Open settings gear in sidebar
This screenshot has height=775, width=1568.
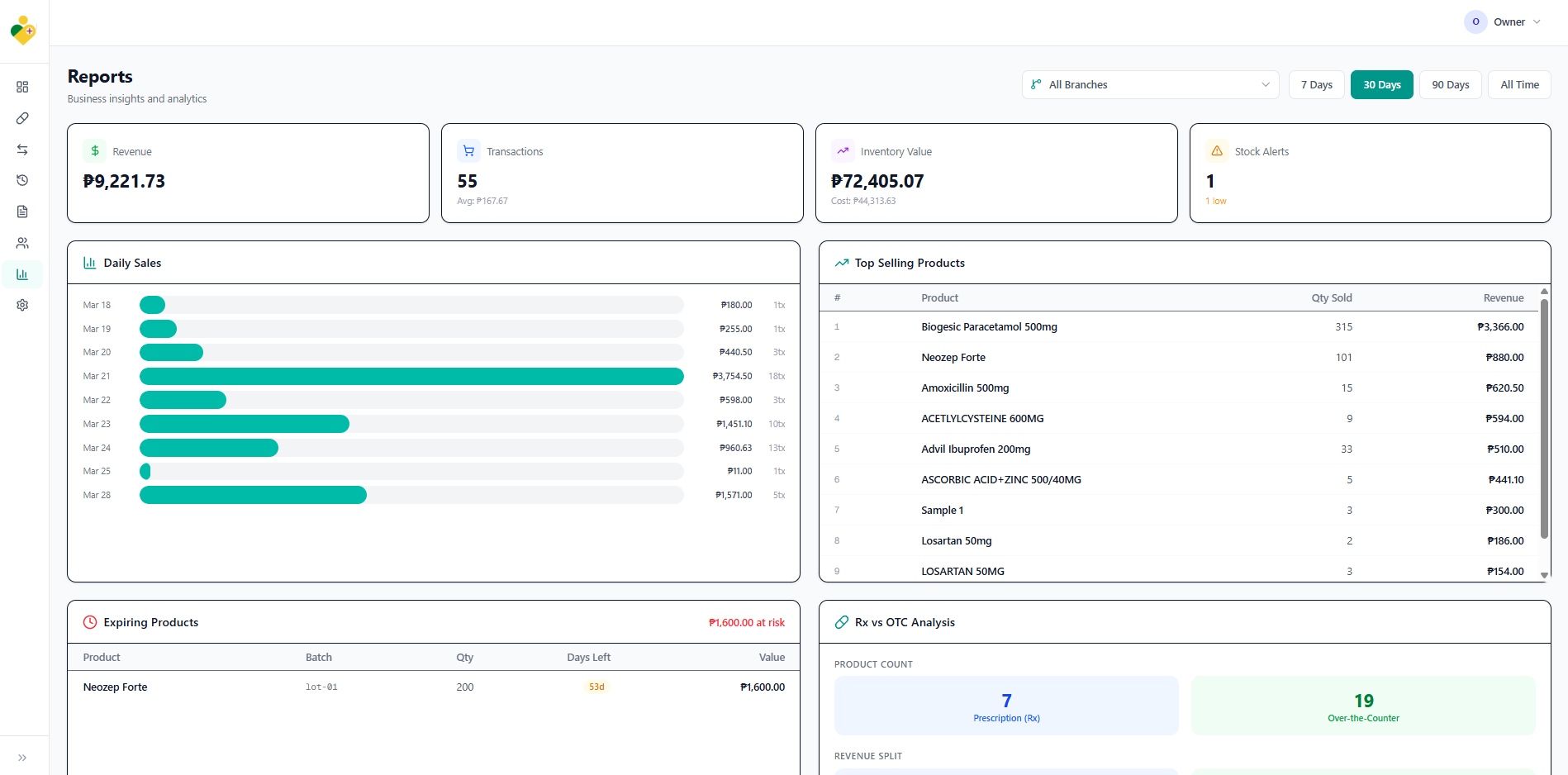(x=22, y=305)
